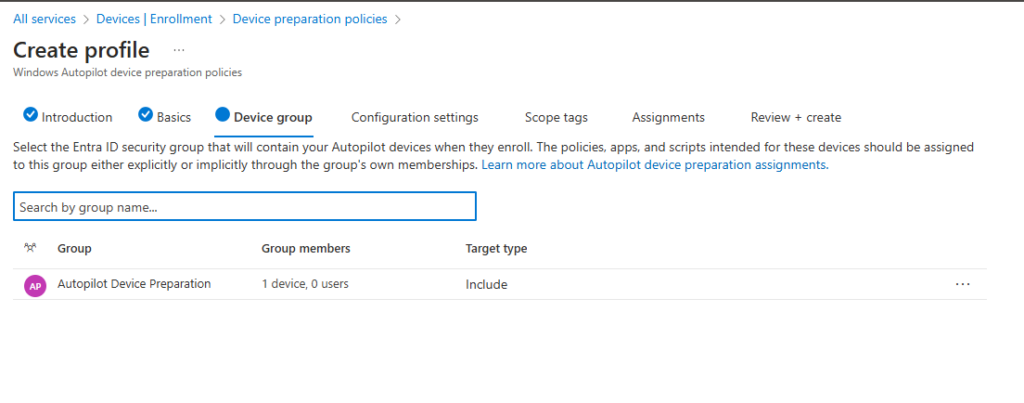Click the completed Introduction step checkmark icon
The image size is (1024, 403).
30,116
